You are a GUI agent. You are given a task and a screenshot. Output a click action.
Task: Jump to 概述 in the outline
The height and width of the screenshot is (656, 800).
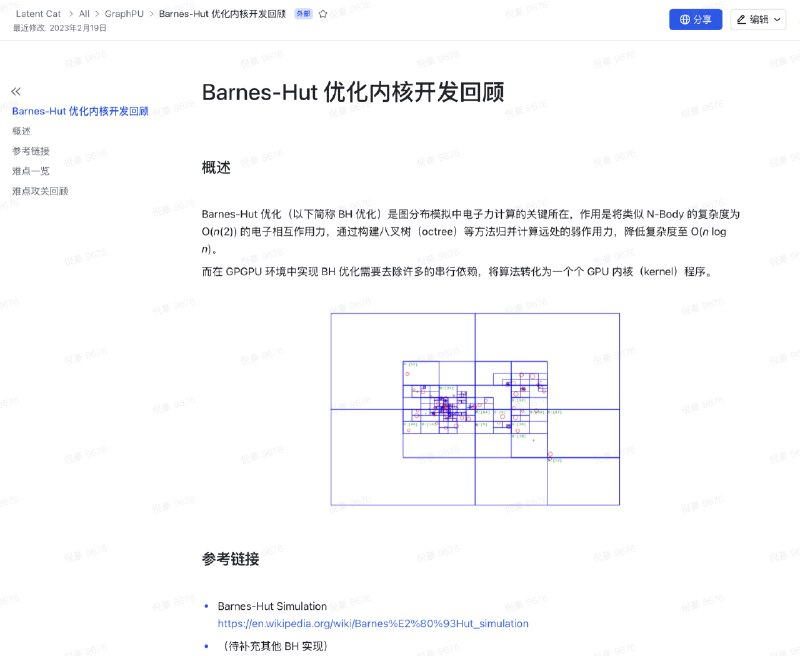tap(21, 131)
